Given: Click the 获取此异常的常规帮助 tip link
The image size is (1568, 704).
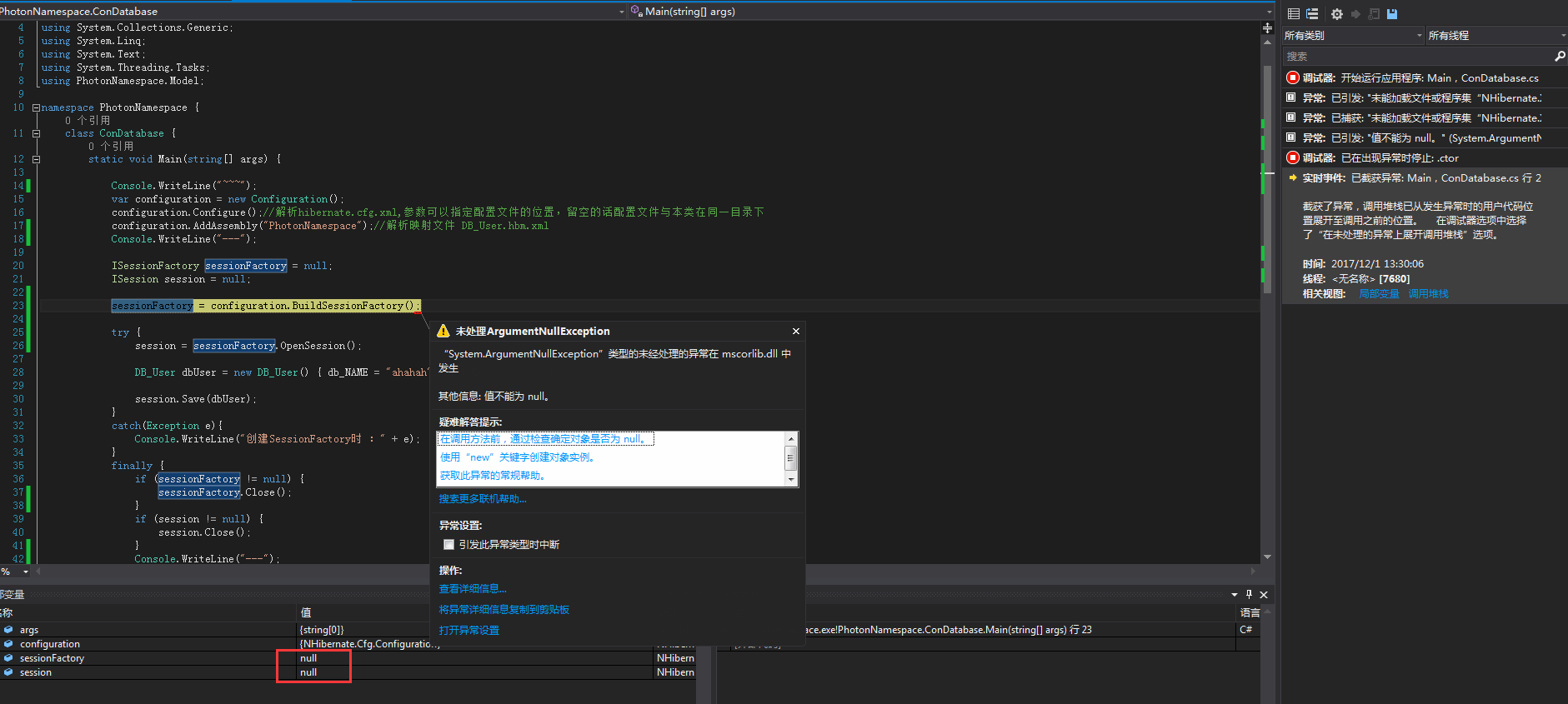Looking at the screenshot, I should [x=493, y=476].
